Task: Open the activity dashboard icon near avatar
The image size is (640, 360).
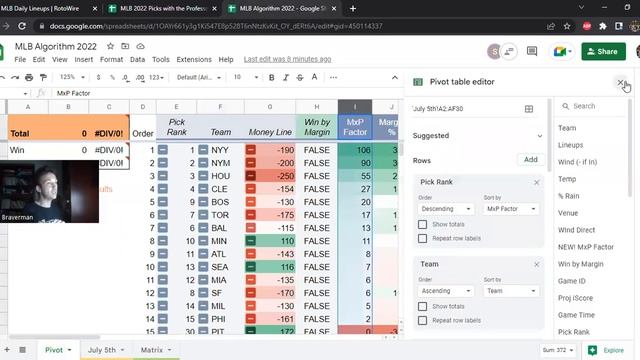Action: (x=509, y=51)
